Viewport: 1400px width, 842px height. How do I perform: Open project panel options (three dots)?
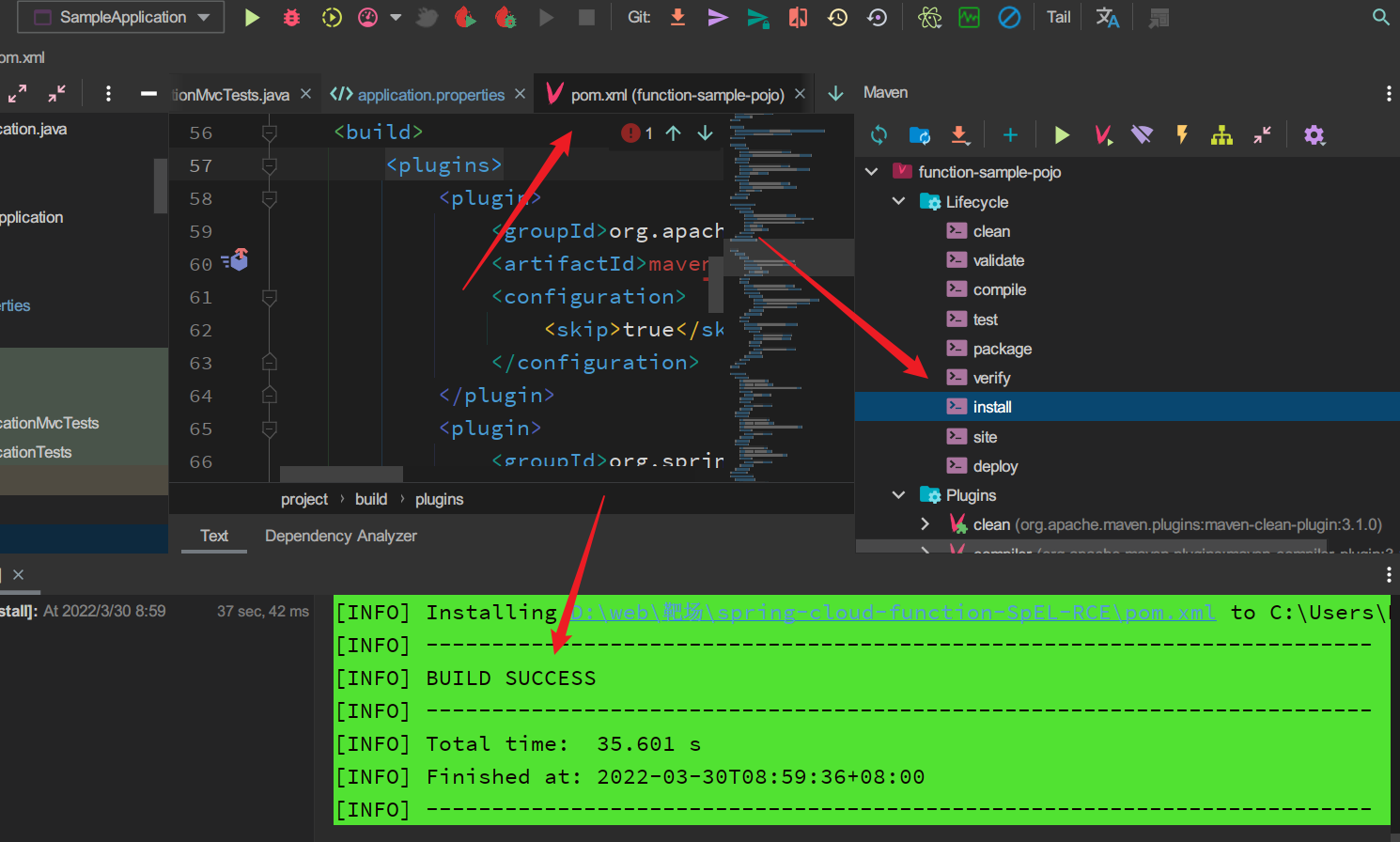coord(108,93)
